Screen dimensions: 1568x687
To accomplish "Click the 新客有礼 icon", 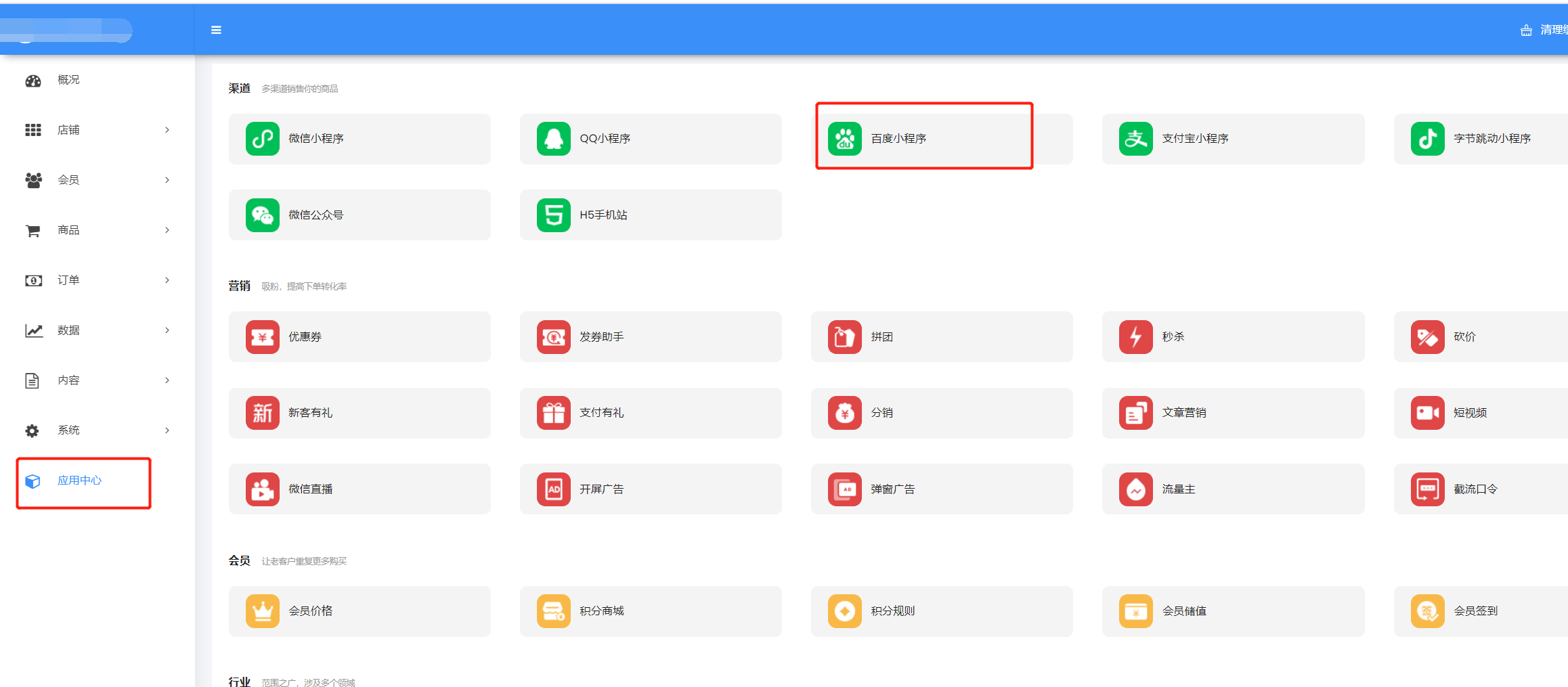I will (x=263, y=413).
